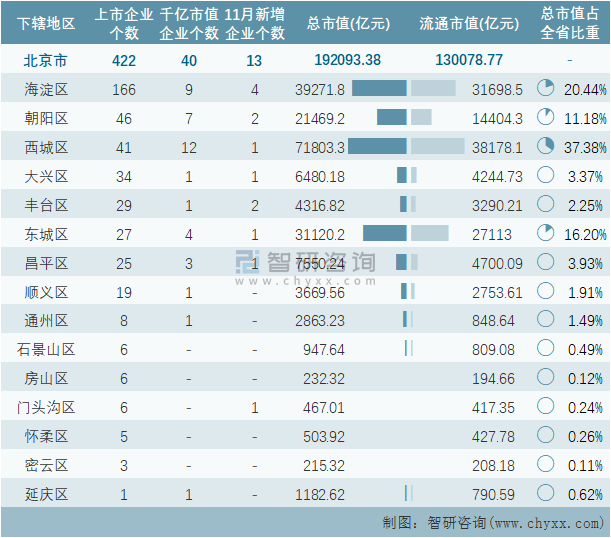Click the 石景山区 row label
Screen dimensions: 611x538
click(x=47, y=350)
